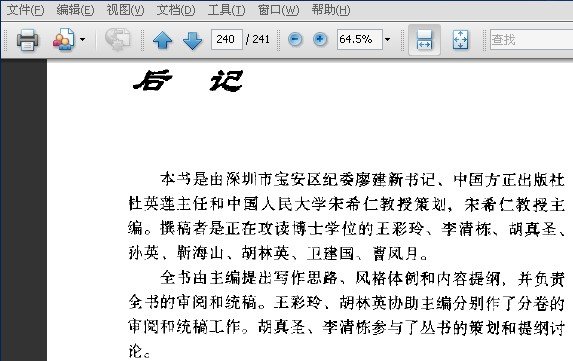Open the 视图(V) menu
Viewport: 573px width, 361px height.
pyautogui.click(x=125, y=10)
